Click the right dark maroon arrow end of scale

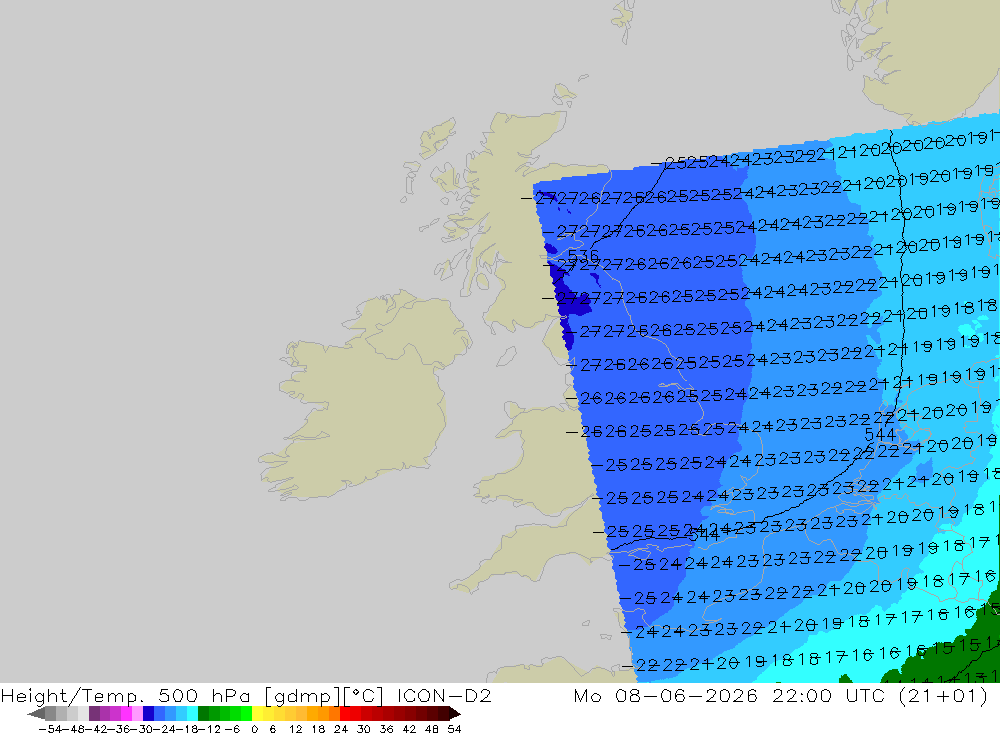tap(455, 714)
